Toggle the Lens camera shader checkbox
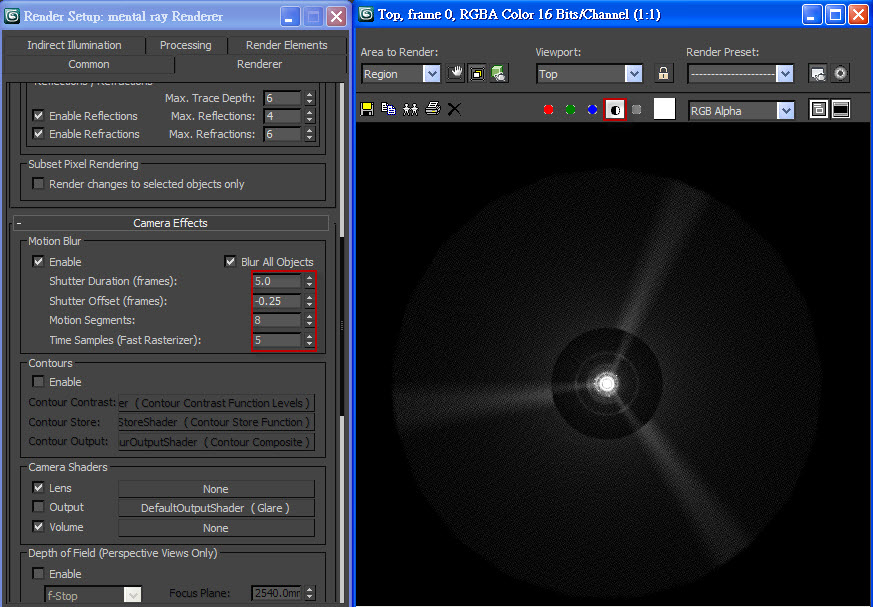The image size is (873, 607). (38, 488)
